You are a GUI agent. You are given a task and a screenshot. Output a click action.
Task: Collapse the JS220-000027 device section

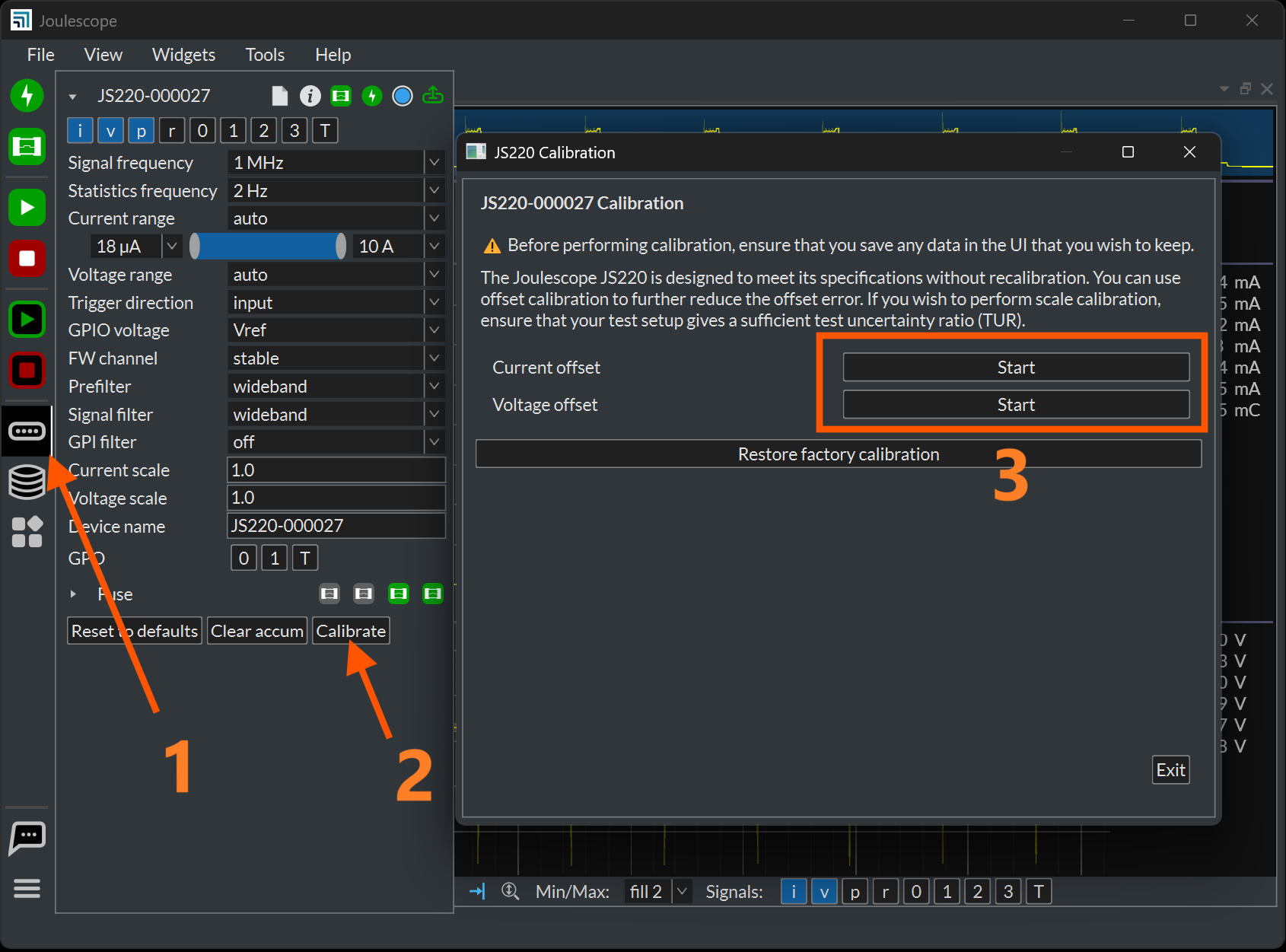click(72, 97)
